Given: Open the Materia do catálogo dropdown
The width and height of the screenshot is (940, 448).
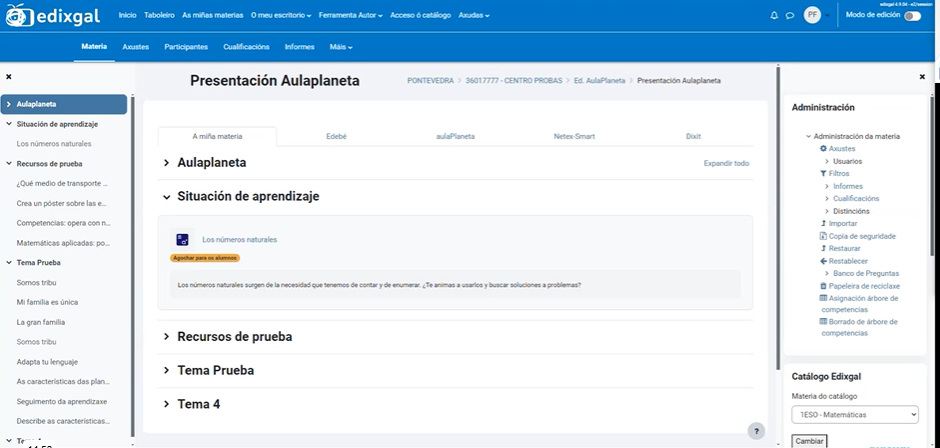Looking at the screenshot, I should (854, 414).
